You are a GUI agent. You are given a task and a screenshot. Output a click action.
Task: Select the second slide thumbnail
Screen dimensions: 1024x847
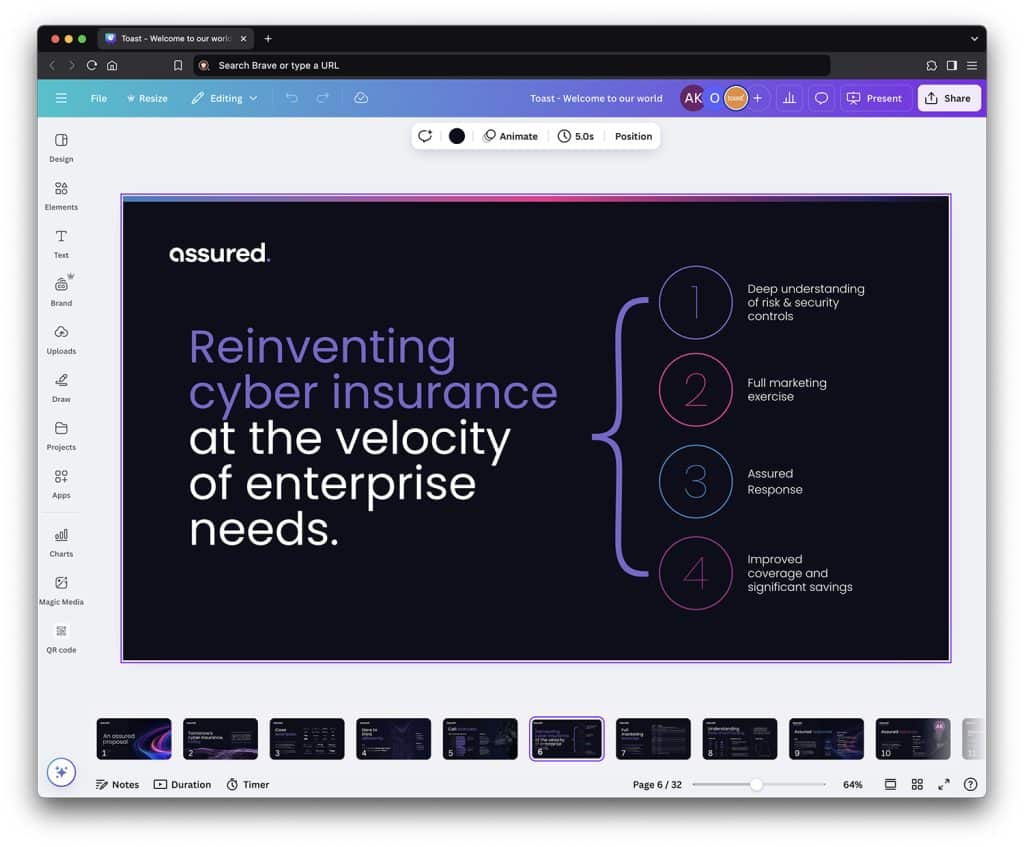pos(220,738)
